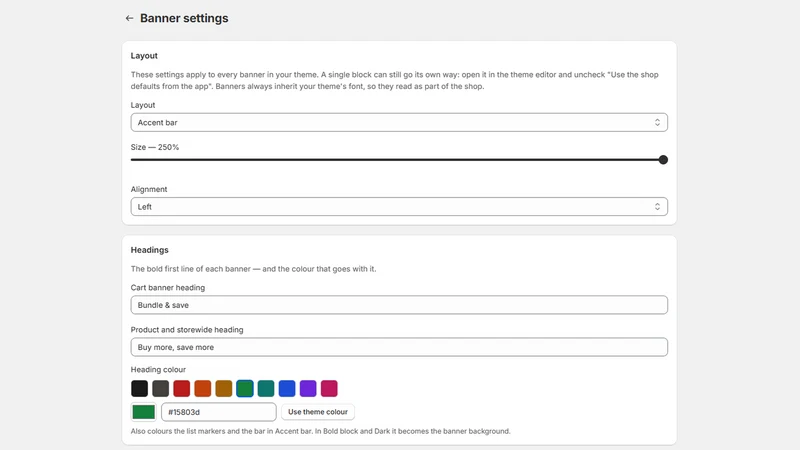Select the orange heading colour swatch
The width and height of the screenshot is (800, 450).
pos(203,388)
